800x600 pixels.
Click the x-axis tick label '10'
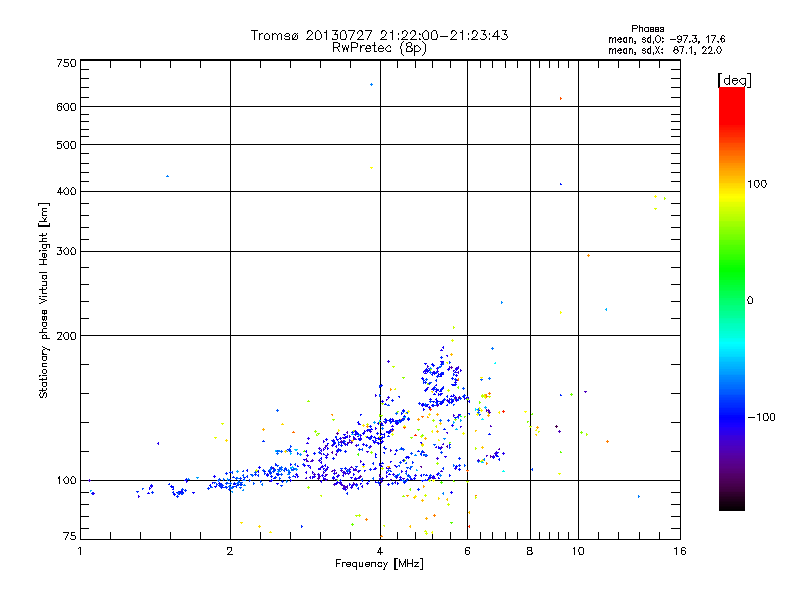tap(578, 551)
